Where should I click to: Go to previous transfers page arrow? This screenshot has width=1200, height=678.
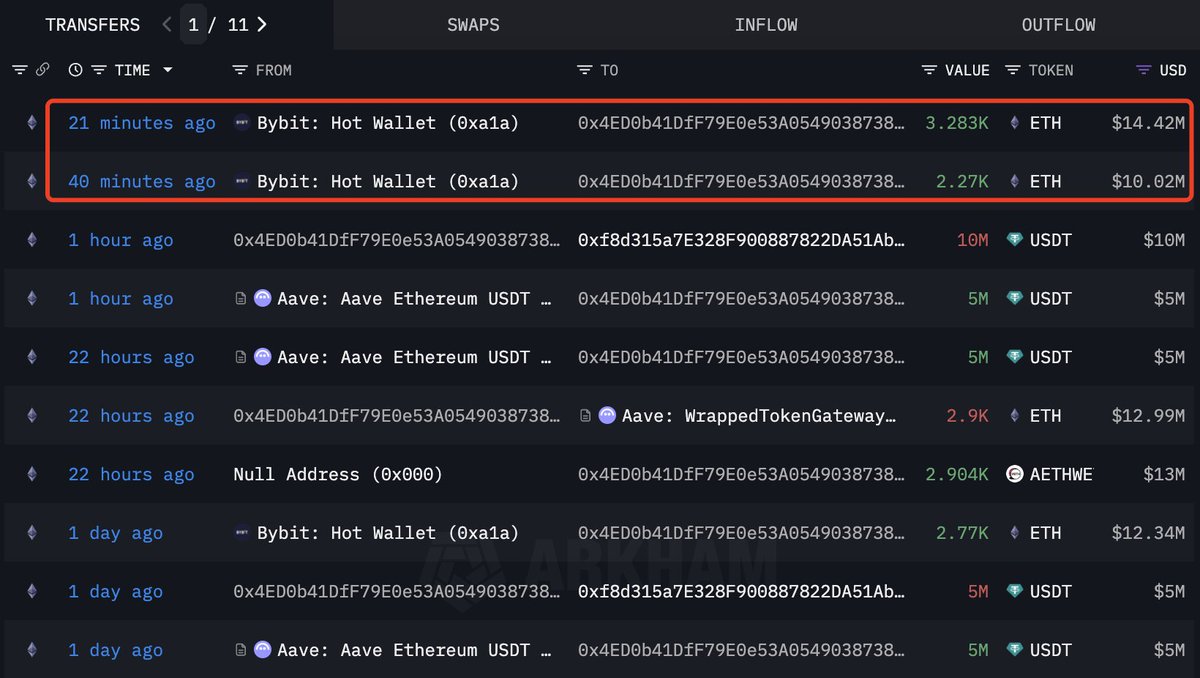(x=167, y=25)
